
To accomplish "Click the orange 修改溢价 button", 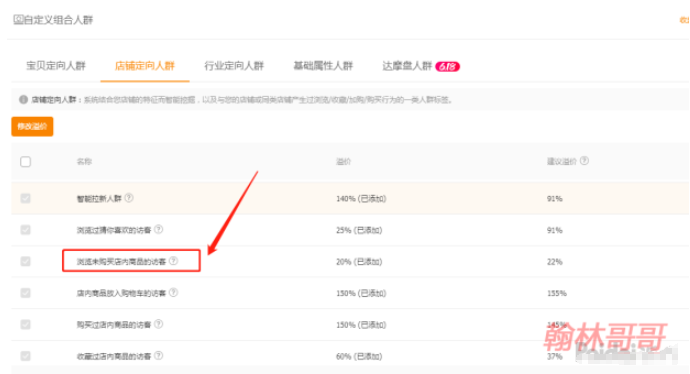I will 32,126.
